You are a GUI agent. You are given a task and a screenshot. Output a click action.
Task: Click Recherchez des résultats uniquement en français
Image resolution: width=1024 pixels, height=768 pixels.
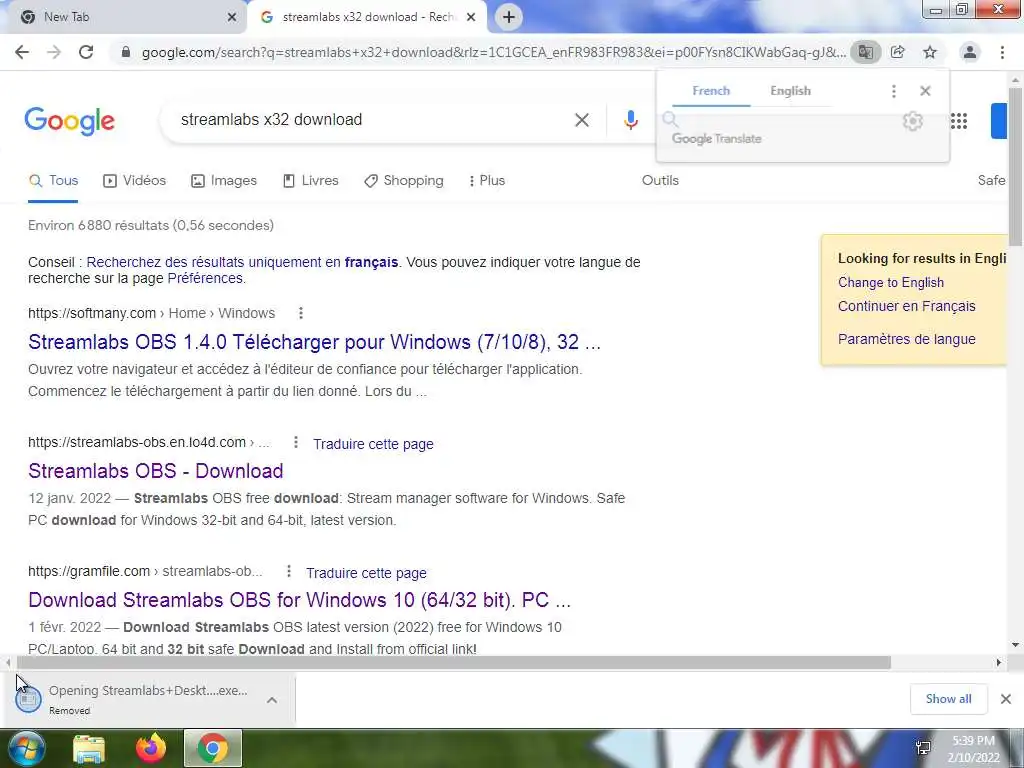click(242, 263)
